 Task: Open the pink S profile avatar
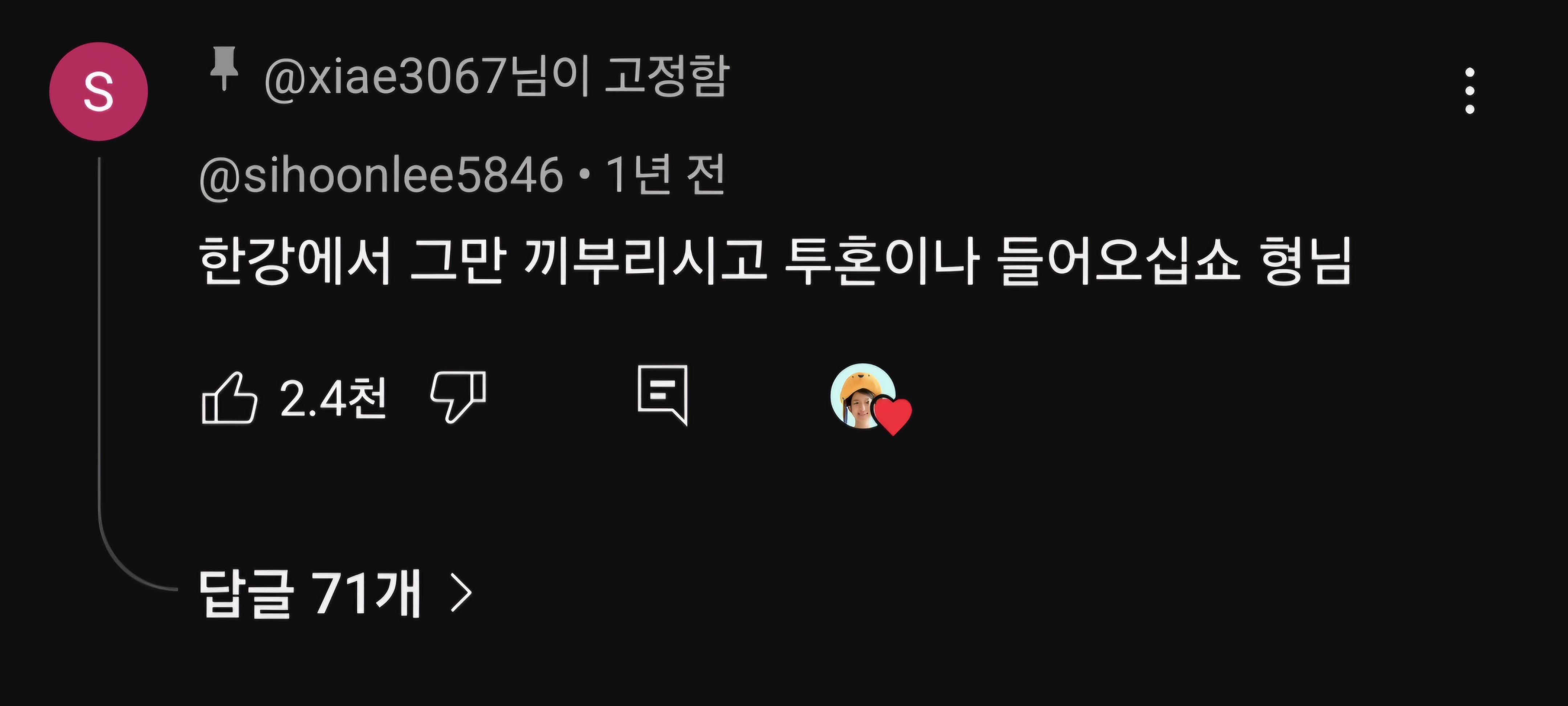coord(99,92)
